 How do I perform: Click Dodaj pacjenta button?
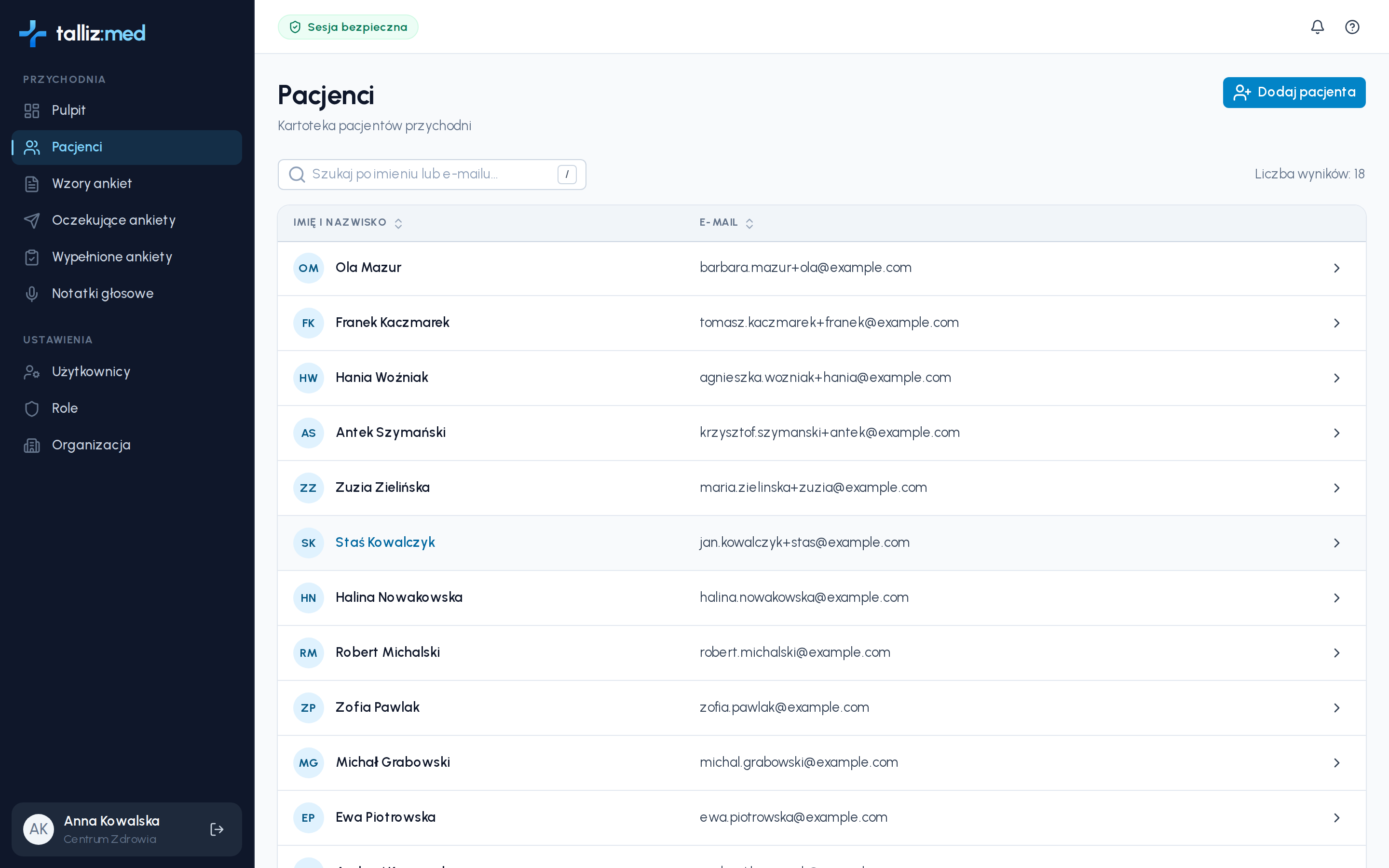[x=1294, y=93]
